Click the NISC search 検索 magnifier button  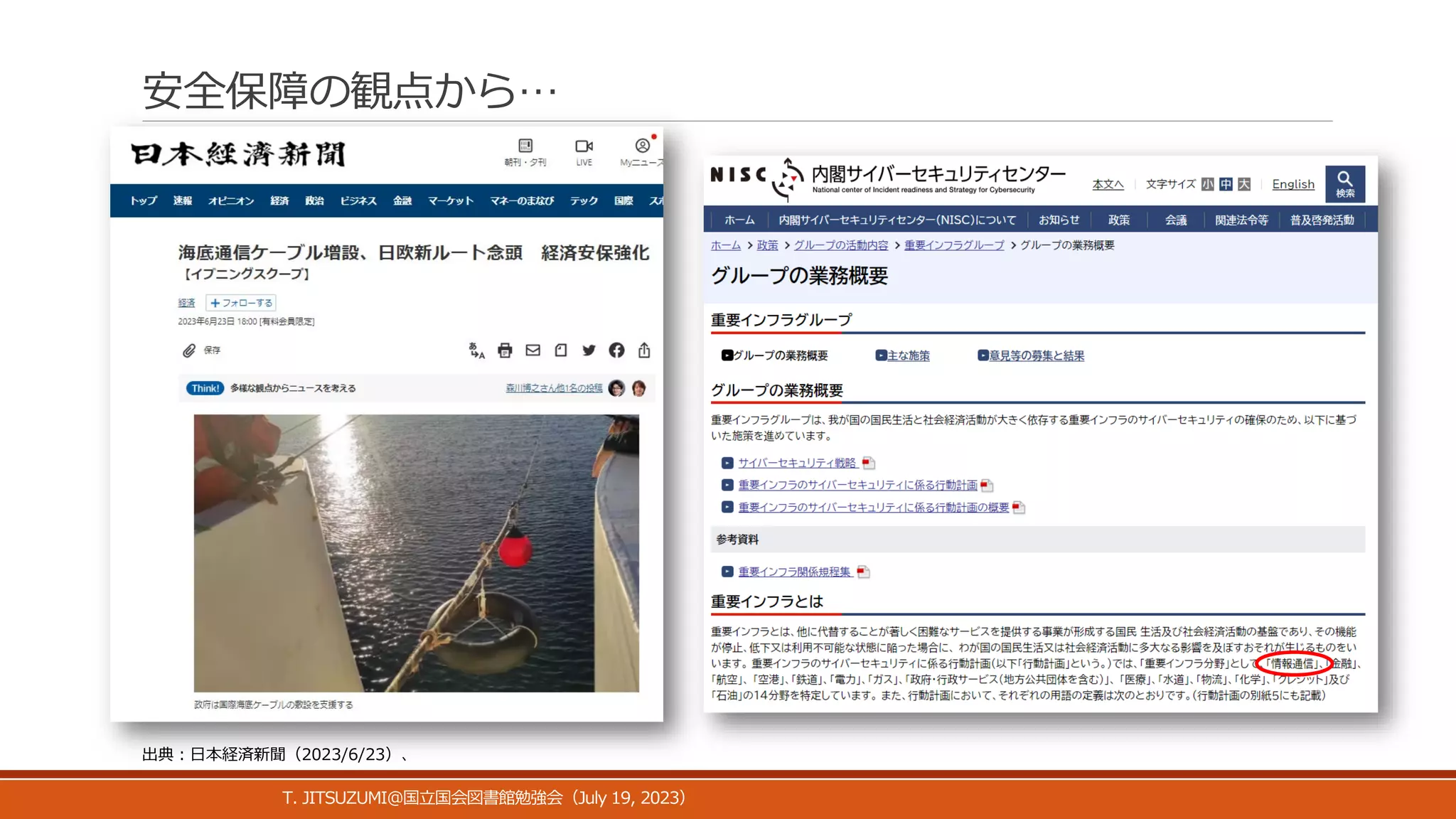pos(1345,184)
